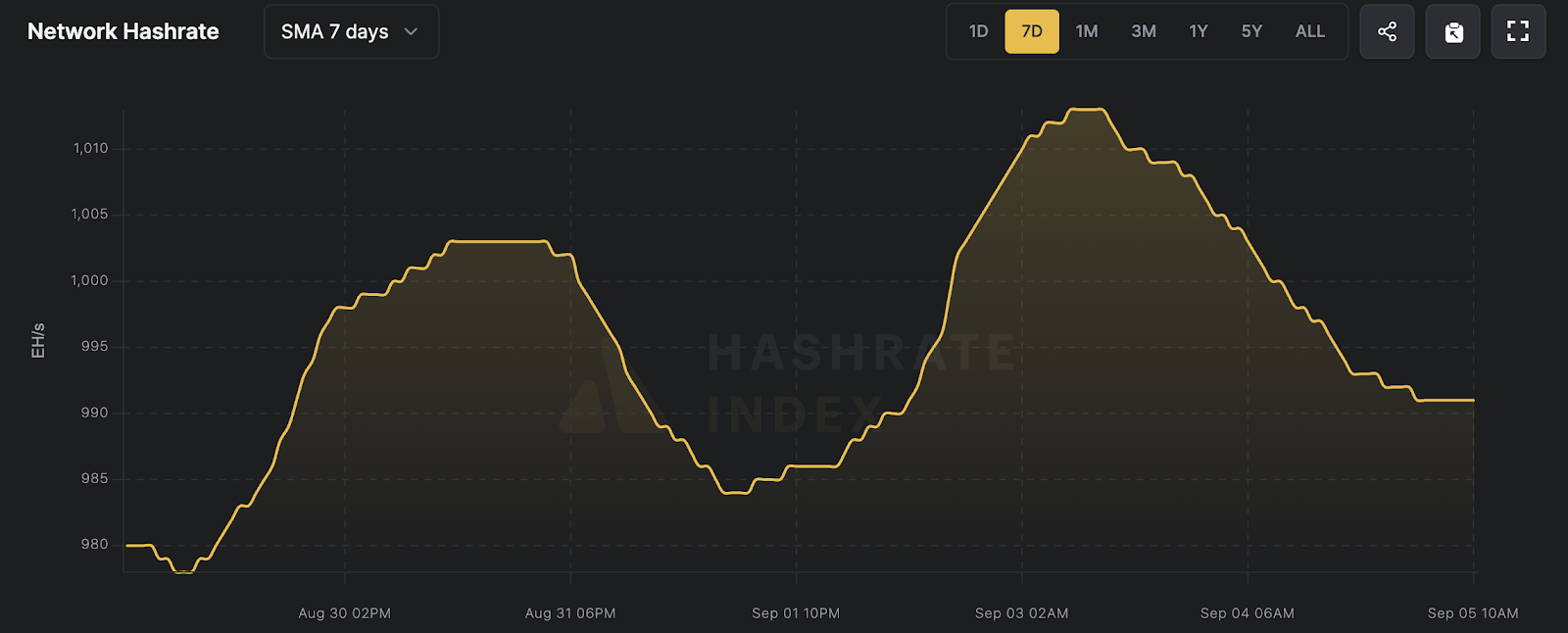1568x633 pixels.
Task: Click the 985 y-axis value
Action: pyautogui.click(x=95, y=478)
